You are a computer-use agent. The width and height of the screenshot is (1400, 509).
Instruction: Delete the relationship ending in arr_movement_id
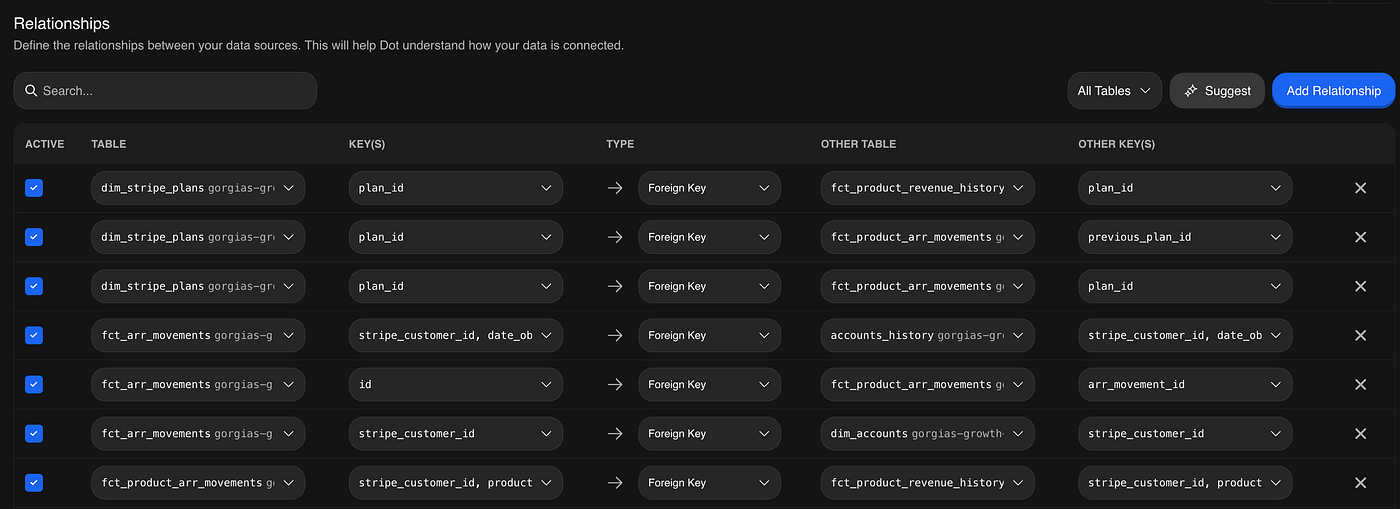point(1360,384)
